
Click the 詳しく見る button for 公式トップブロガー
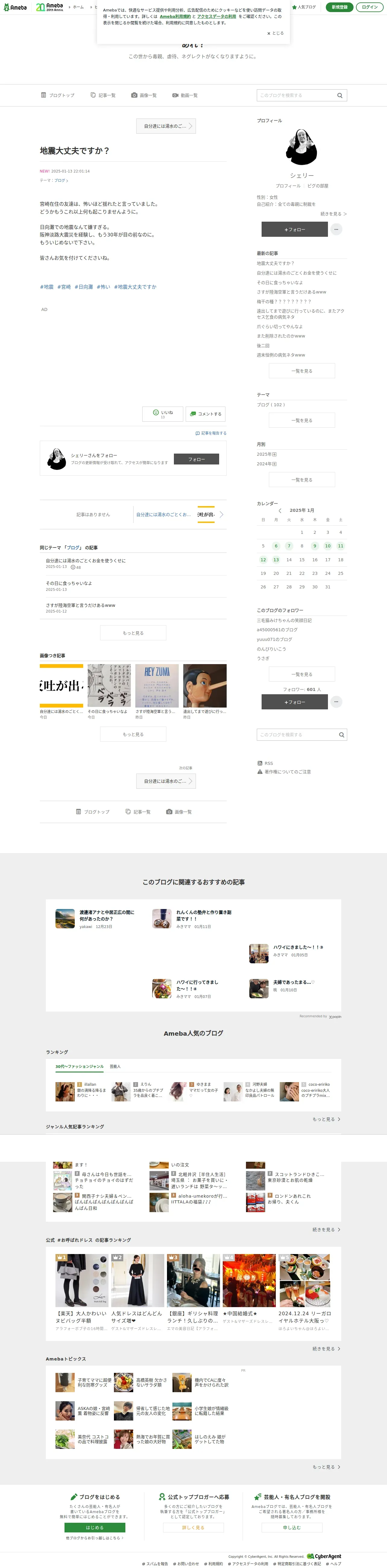pyautogui.click(x=193, y=1528)
